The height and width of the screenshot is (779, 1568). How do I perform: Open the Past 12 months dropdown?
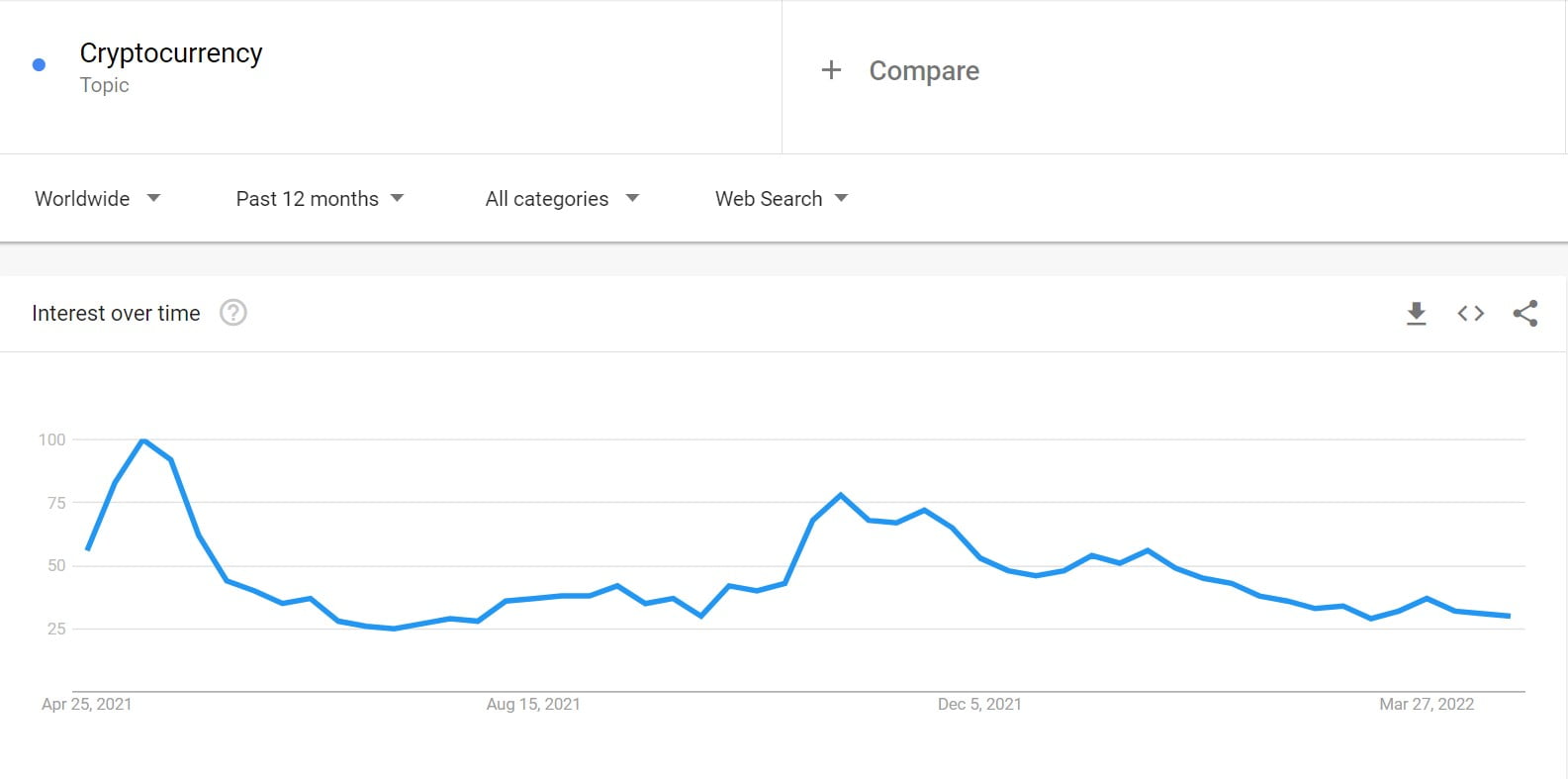click(320, 199)
